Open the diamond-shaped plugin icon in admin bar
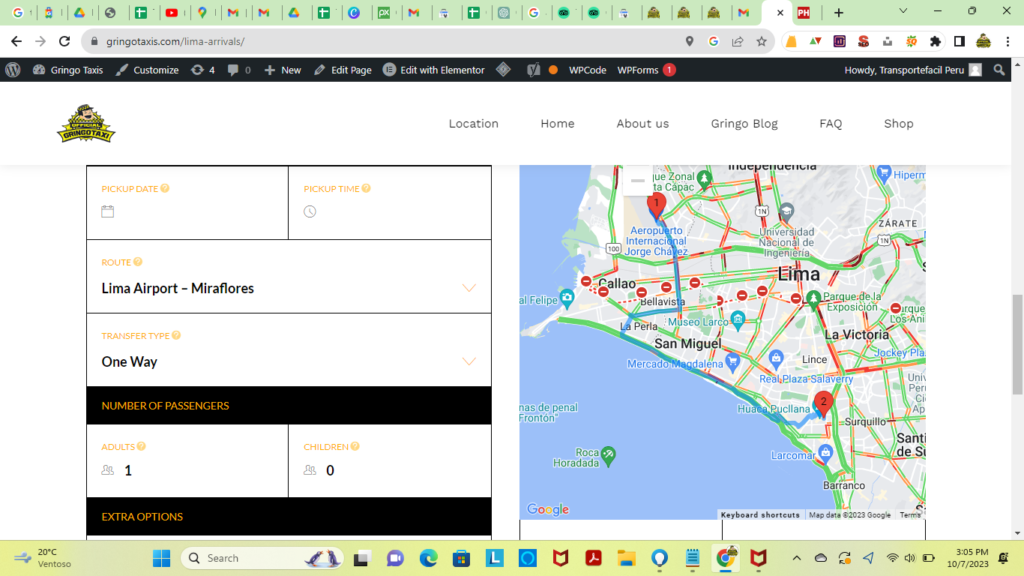The height and width of the screenshot is (576, 1024). (x=504, y=69)
